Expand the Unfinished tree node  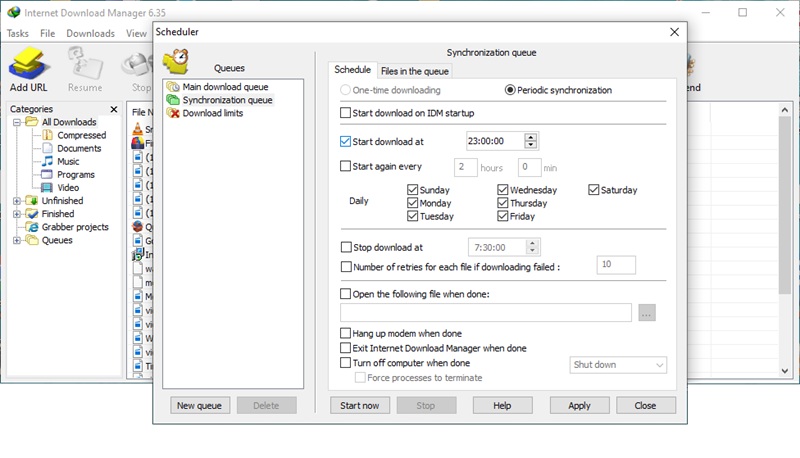[x=17, y=201]
